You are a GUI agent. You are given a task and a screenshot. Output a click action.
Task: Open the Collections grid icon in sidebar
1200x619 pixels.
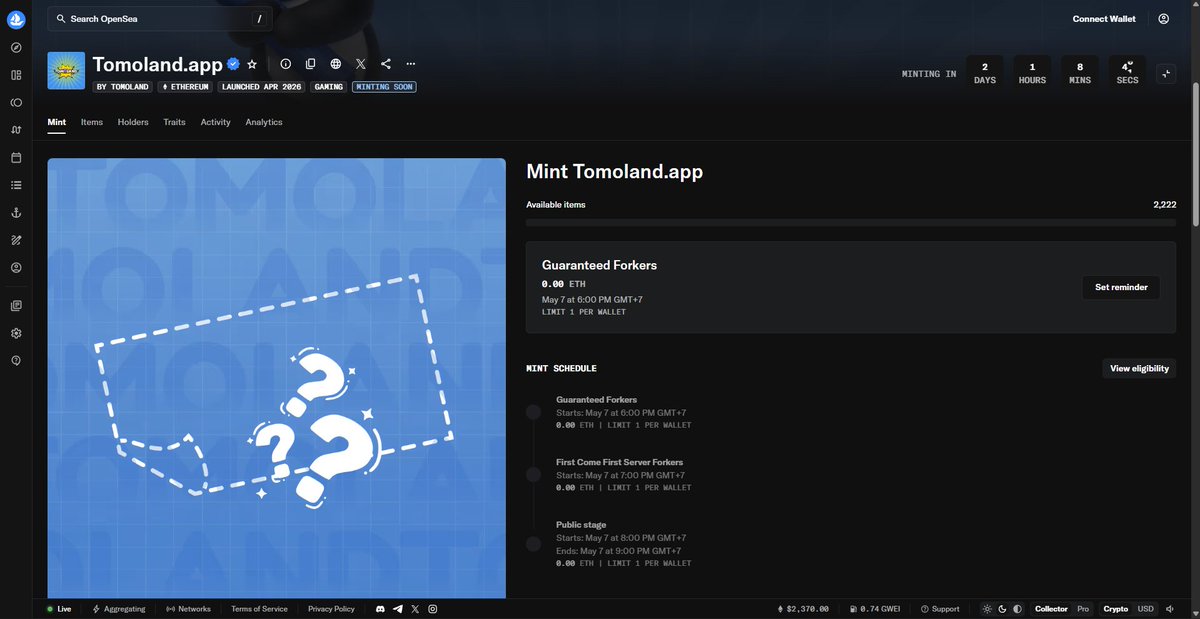click(x=16, y=75)
